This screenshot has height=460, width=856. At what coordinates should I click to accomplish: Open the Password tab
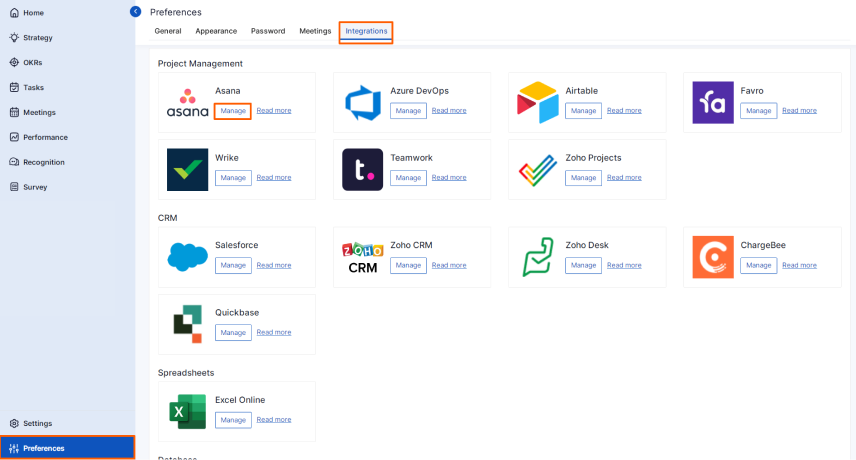tap(268, 31)
